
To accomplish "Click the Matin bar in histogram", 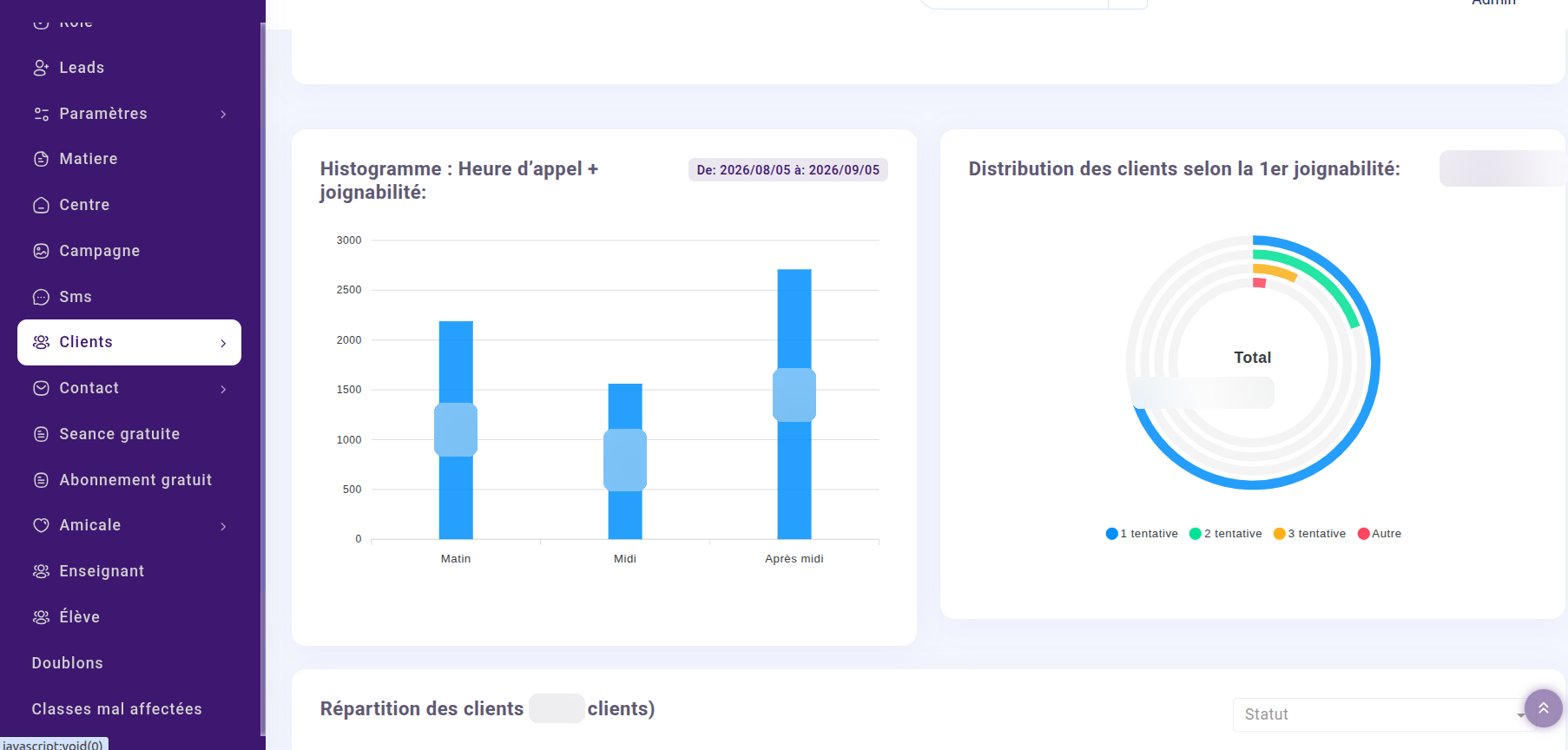I will pyautogui.click(x=456, y=430).
